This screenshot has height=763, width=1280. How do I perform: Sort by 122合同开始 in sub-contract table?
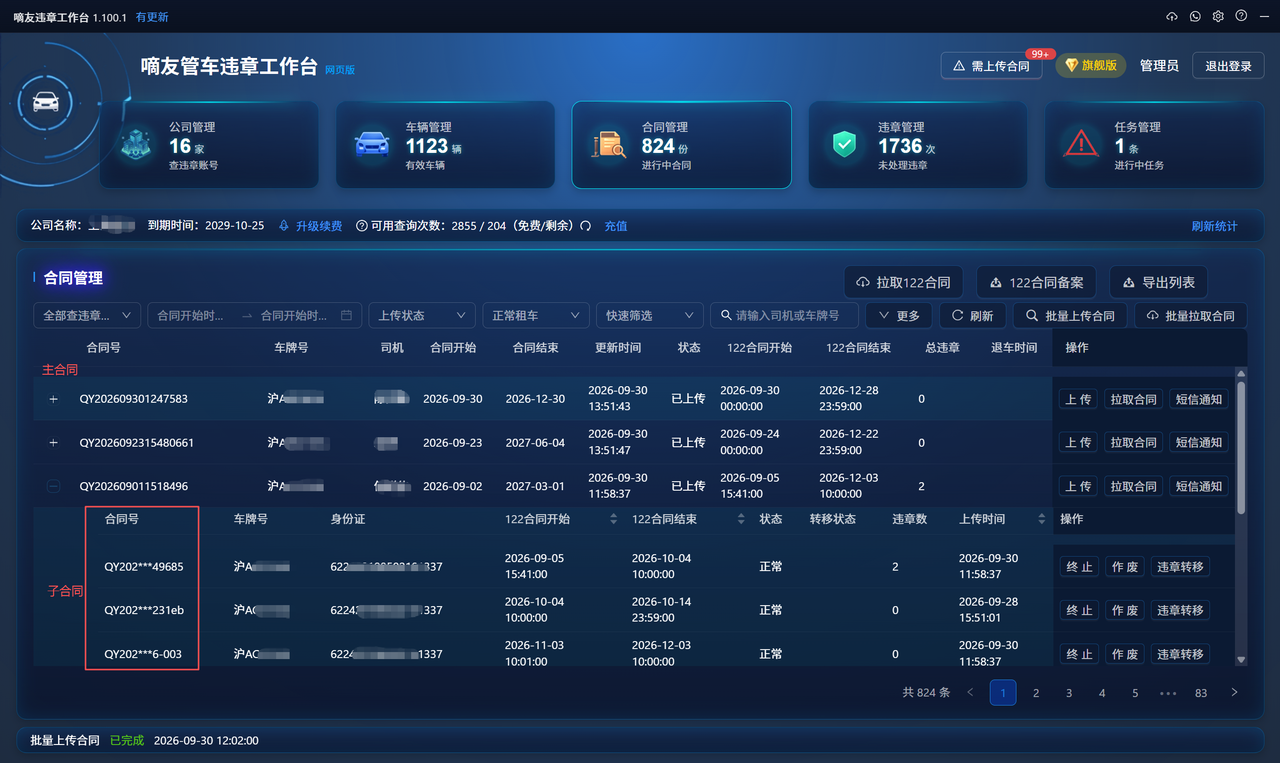coord(614,519)
